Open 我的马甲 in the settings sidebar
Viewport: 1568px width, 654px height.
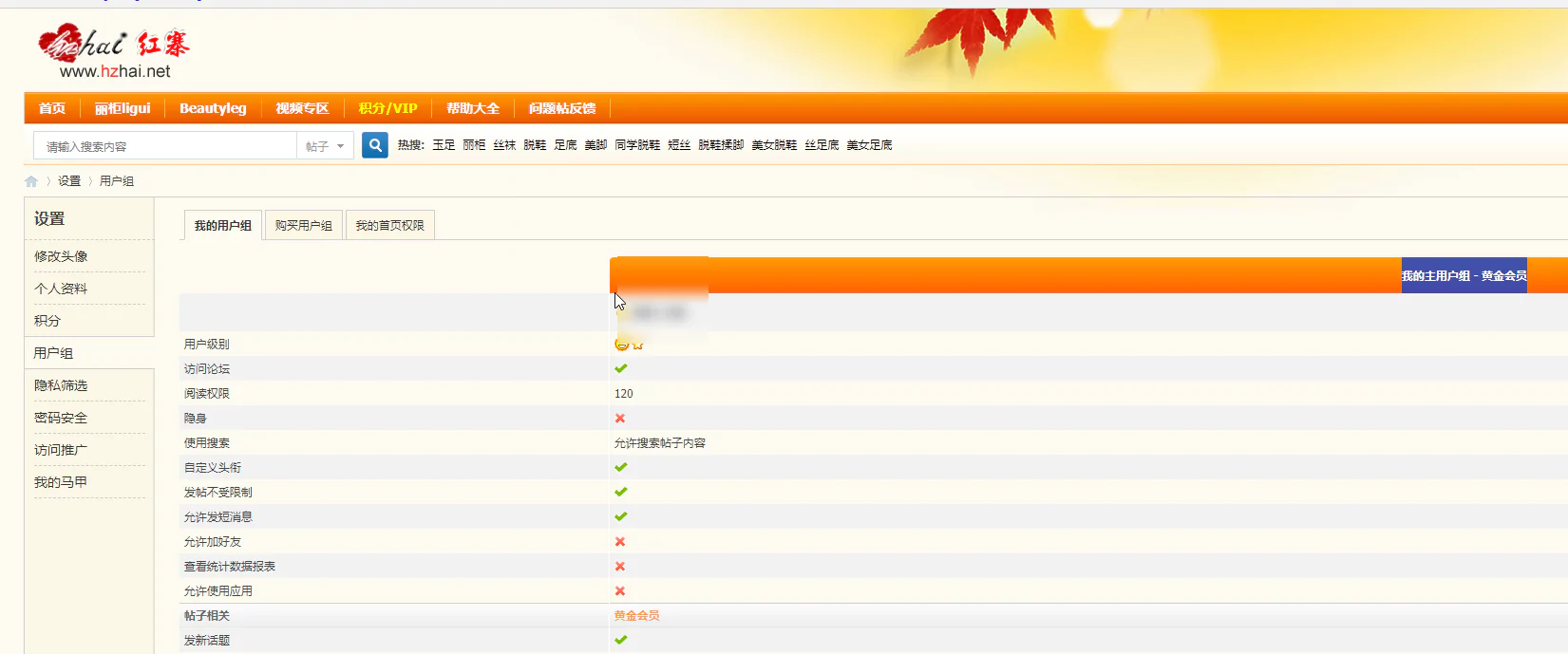tap(61, 482)
